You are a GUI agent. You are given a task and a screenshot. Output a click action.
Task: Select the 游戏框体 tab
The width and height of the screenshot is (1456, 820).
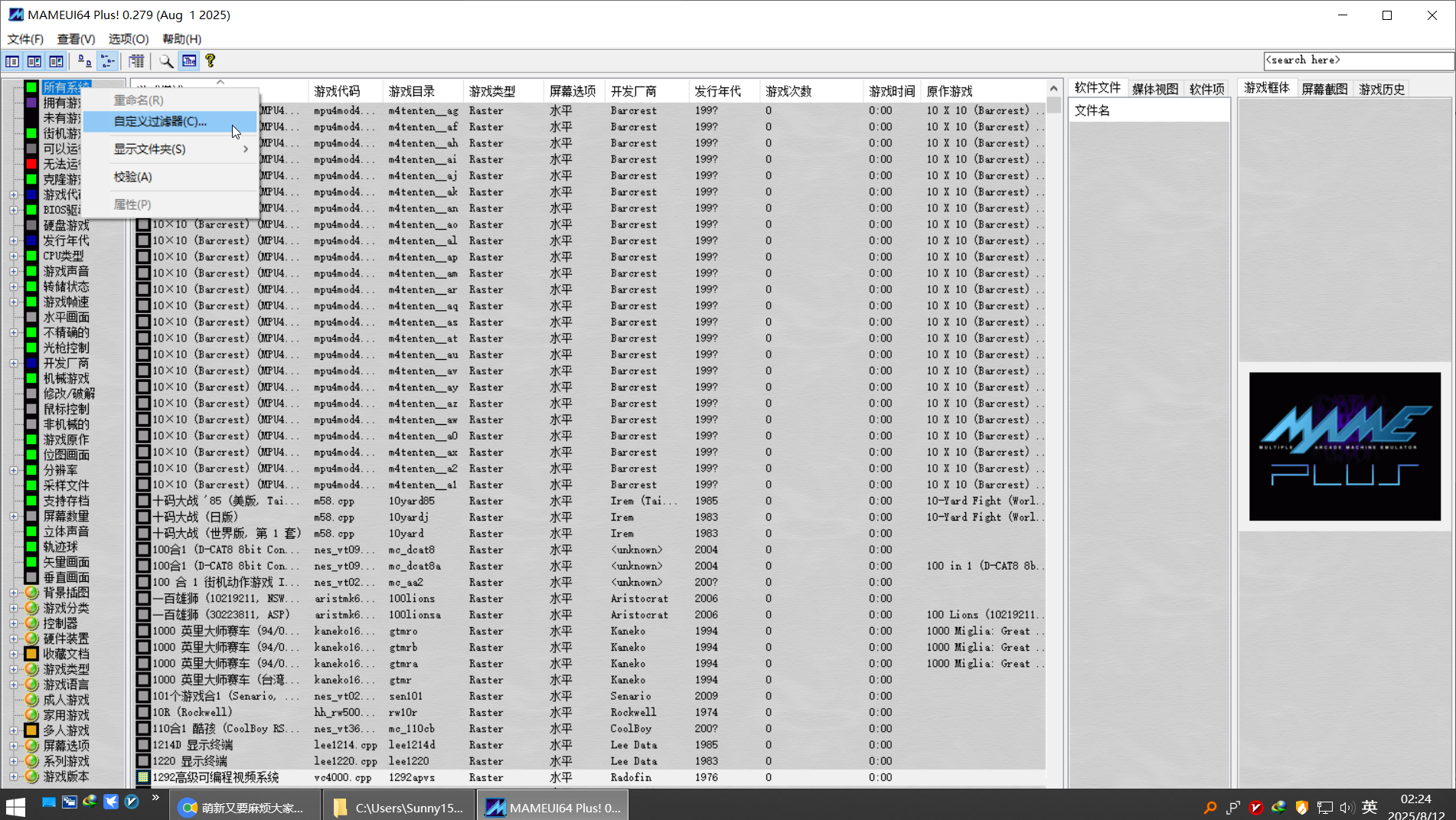1266,88
